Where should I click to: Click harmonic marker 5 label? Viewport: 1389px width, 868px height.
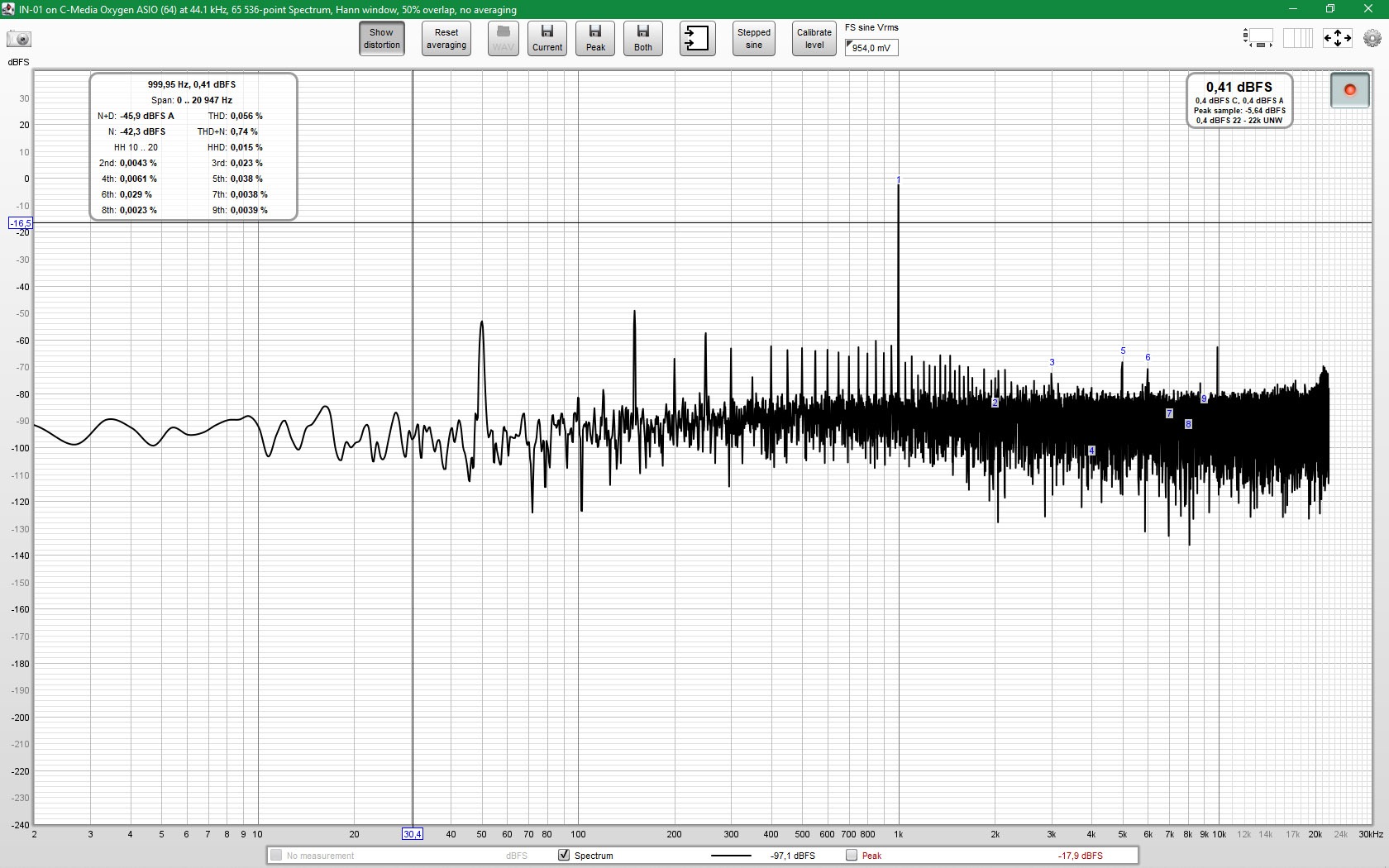coord(1123,351)
